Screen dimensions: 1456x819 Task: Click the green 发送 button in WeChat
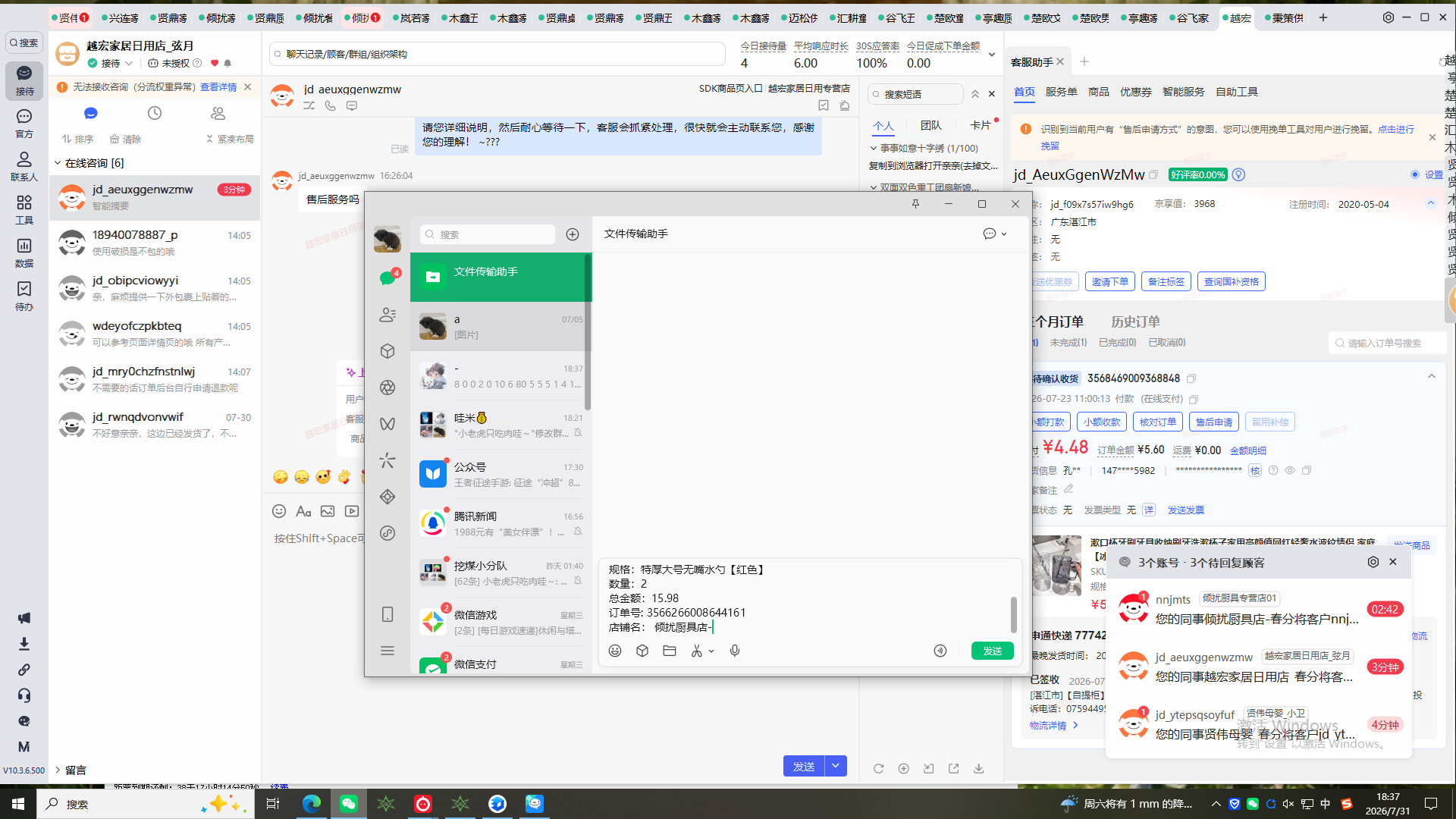coord(992,651)
